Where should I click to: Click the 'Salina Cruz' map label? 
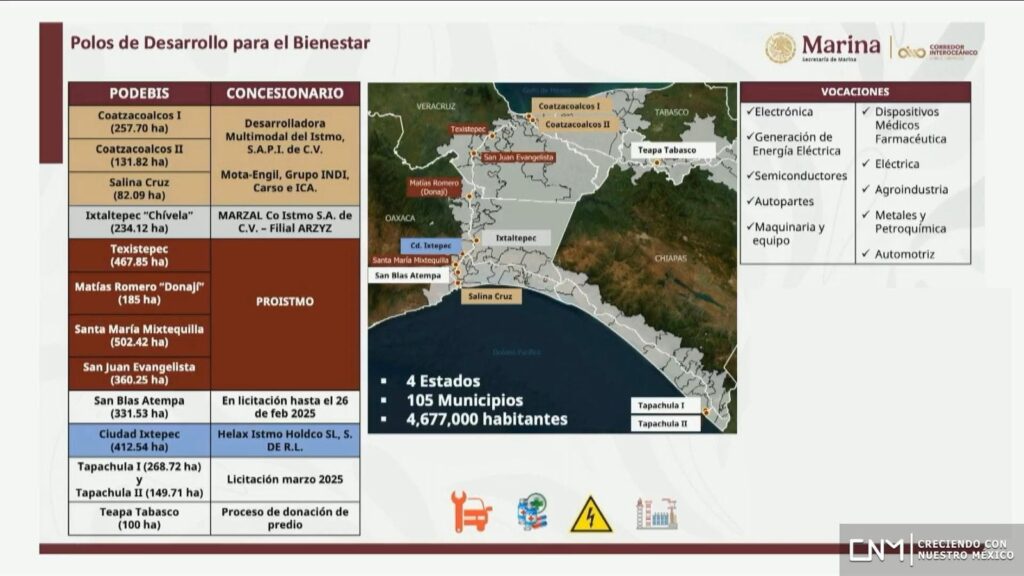pyautogui.click(x=490, y=296)
